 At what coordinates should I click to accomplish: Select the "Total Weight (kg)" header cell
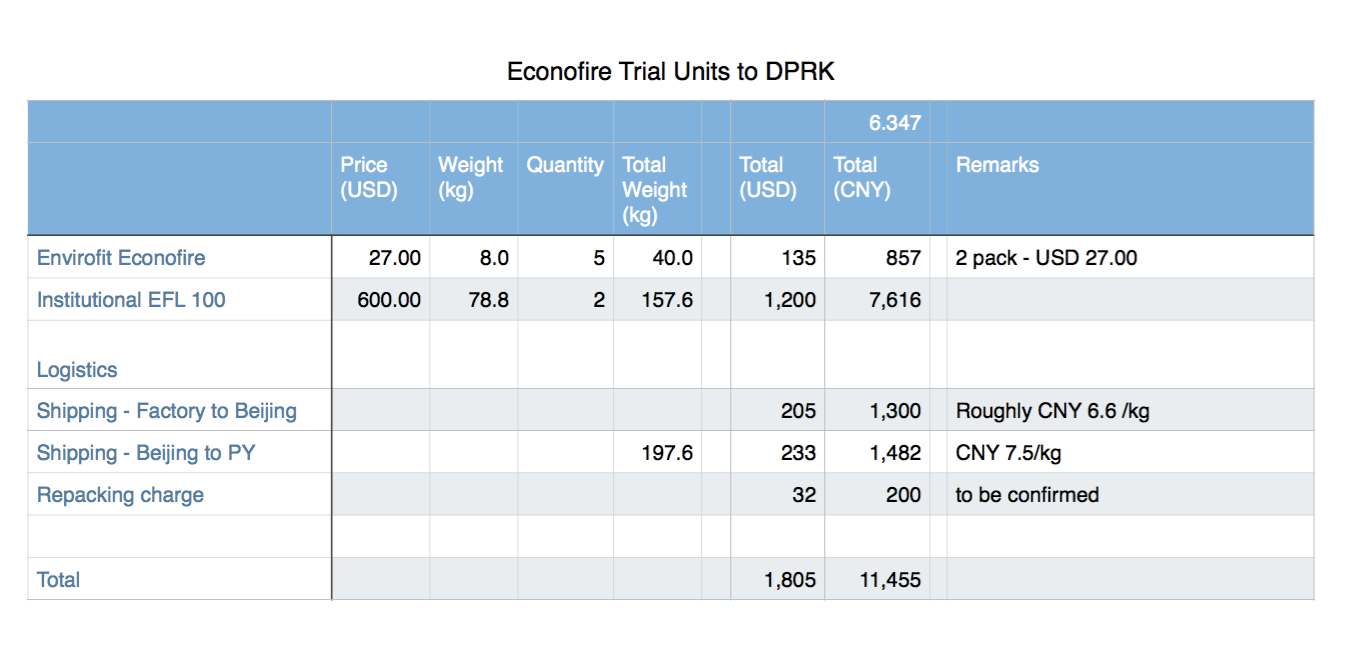point(655,189)
